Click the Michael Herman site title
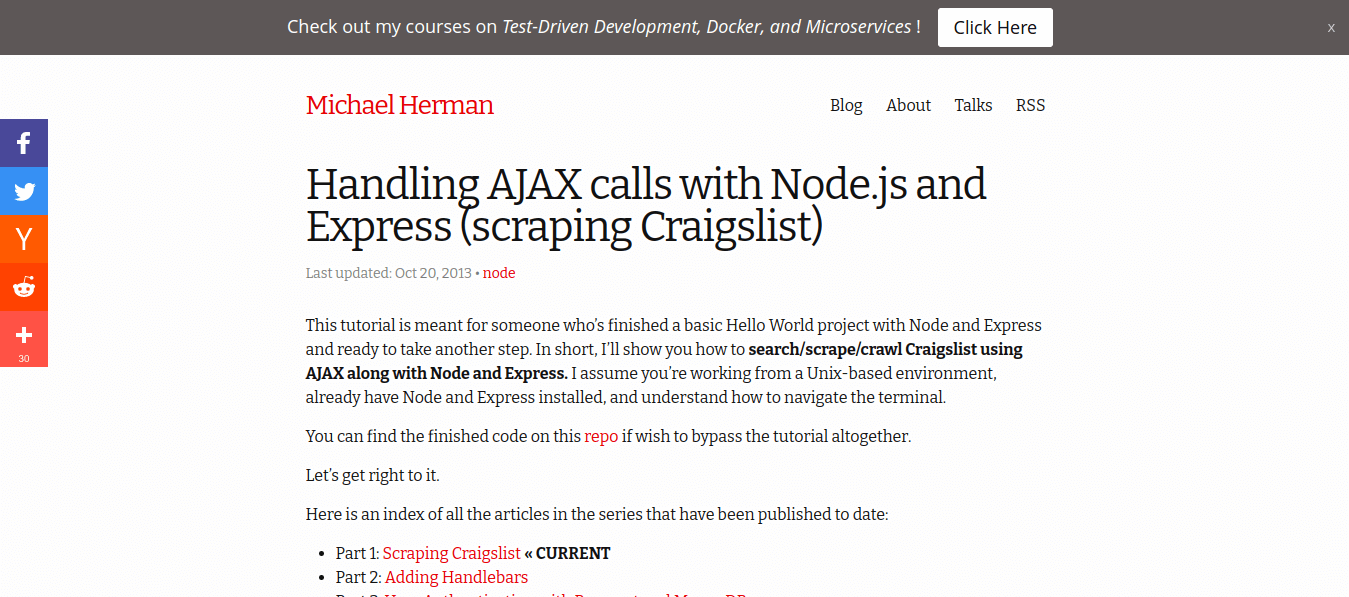The image size is (1349, 597). pyautogui.click(x=399, y=104)
